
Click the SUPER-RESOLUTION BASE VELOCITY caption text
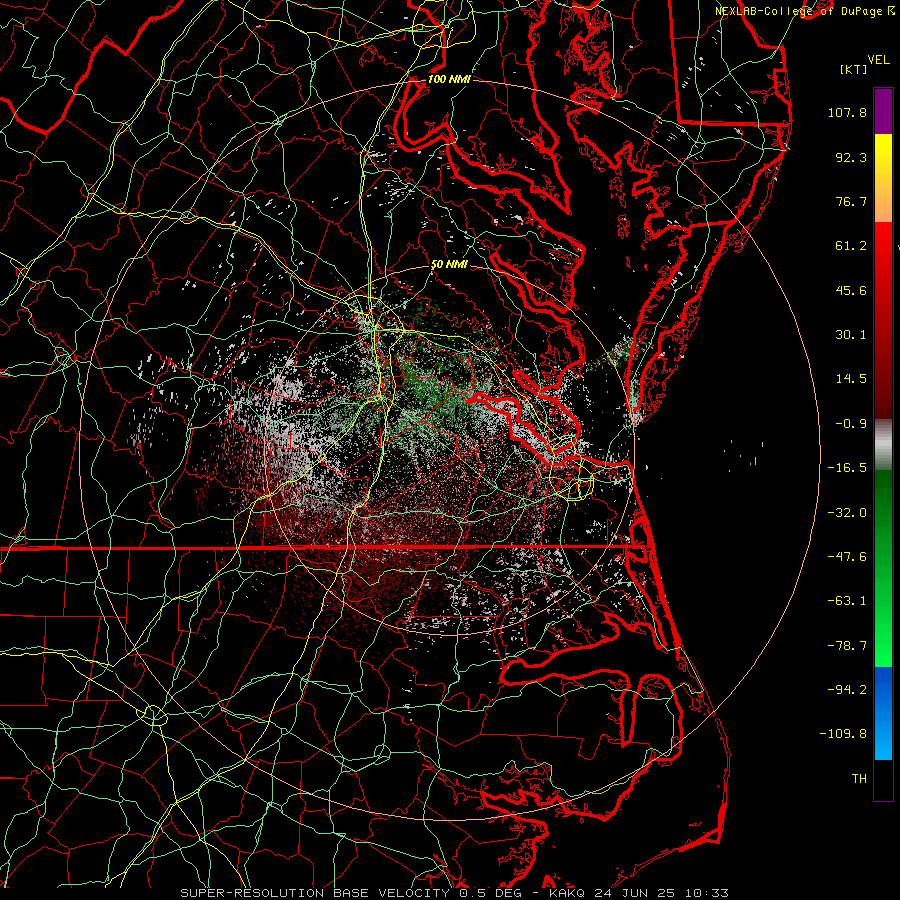tap(316, 893)
